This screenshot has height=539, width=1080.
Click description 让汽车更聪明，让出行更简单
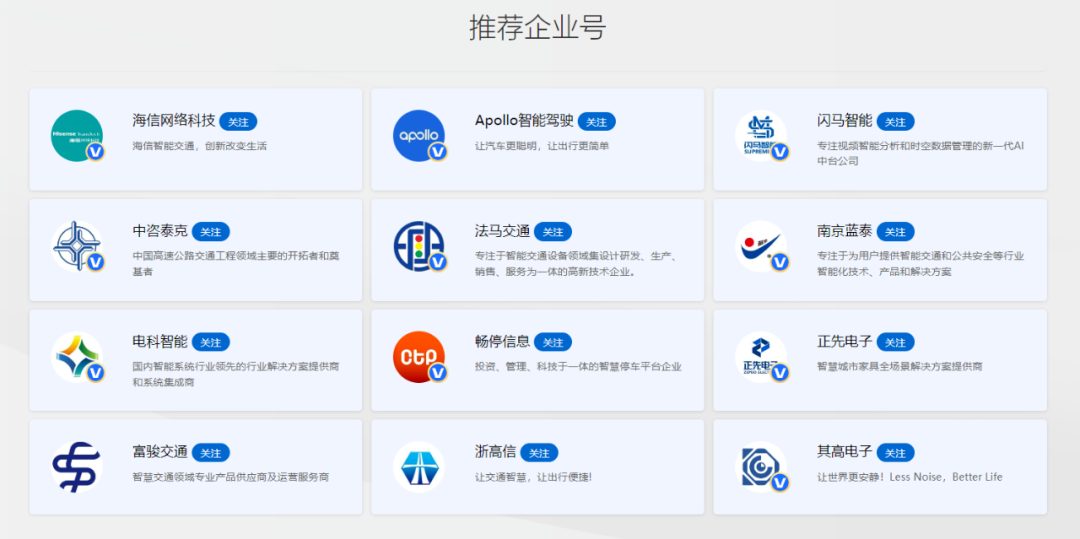click(542, 146)
